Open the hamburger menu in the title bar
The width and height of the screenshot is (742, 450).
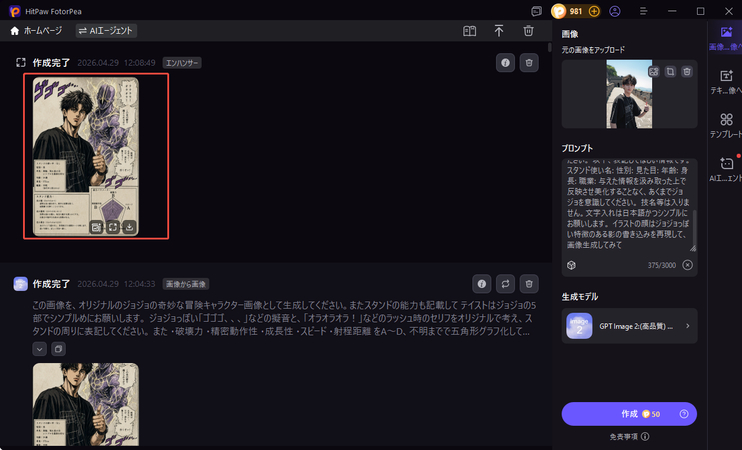[644, 11]
